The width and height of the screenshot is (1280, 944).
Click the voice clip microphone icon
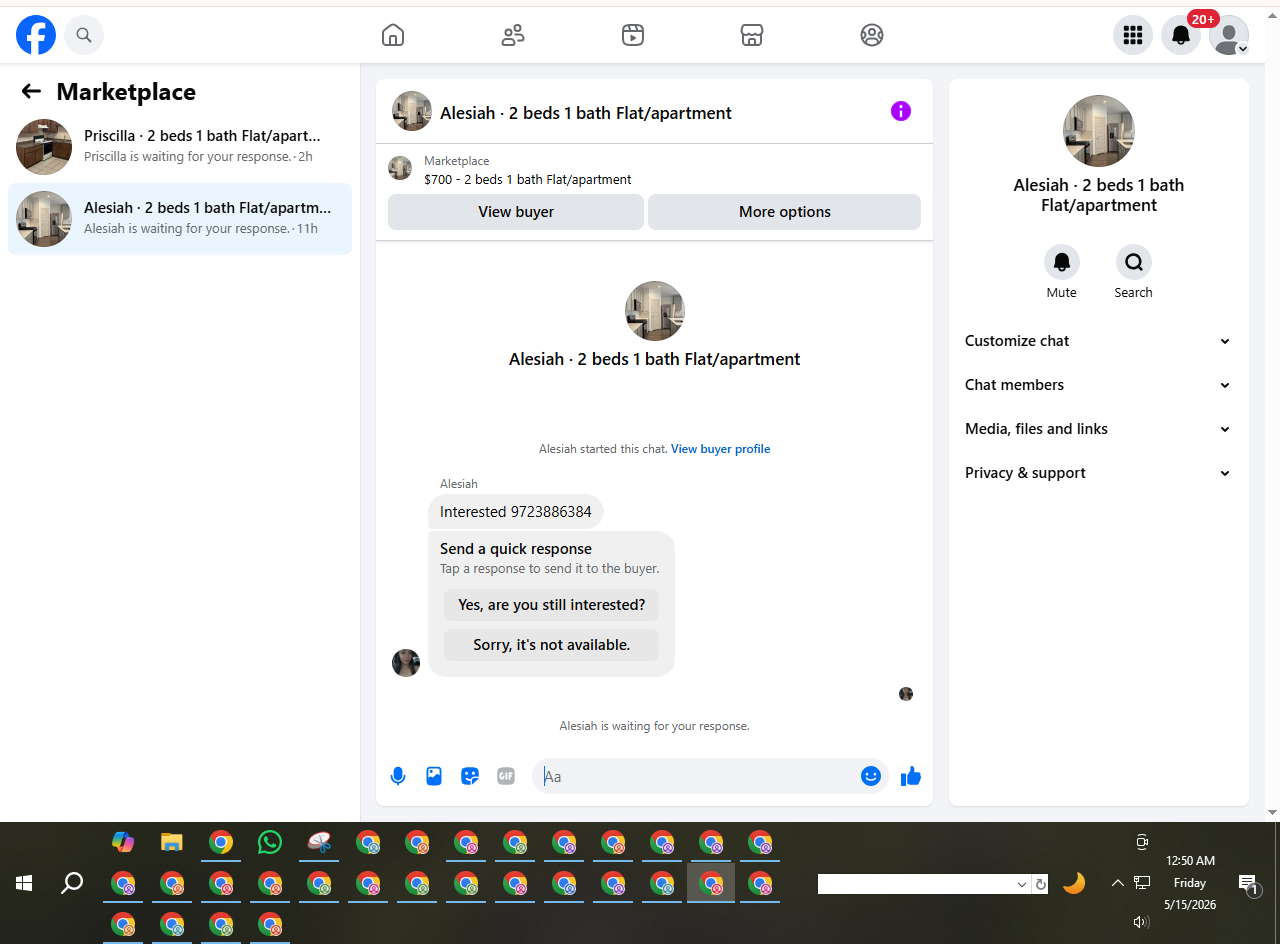click(x=398, y=776)
